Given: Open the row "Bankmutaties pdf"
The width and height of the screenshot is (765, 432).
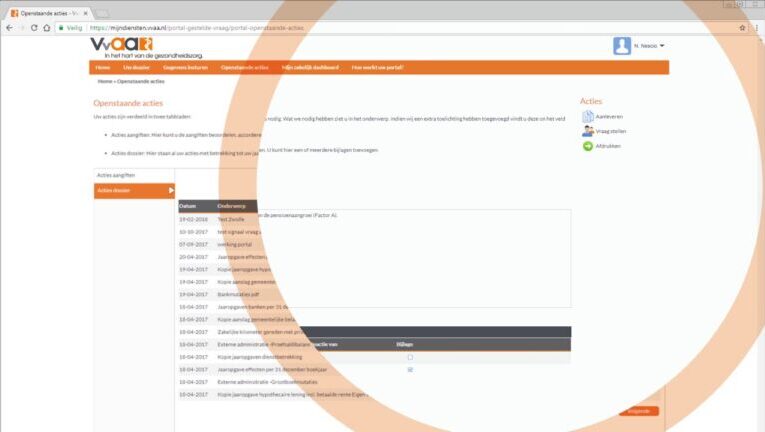Looking at the screenshot, I should pyautogui.click(x=238, y=294).
